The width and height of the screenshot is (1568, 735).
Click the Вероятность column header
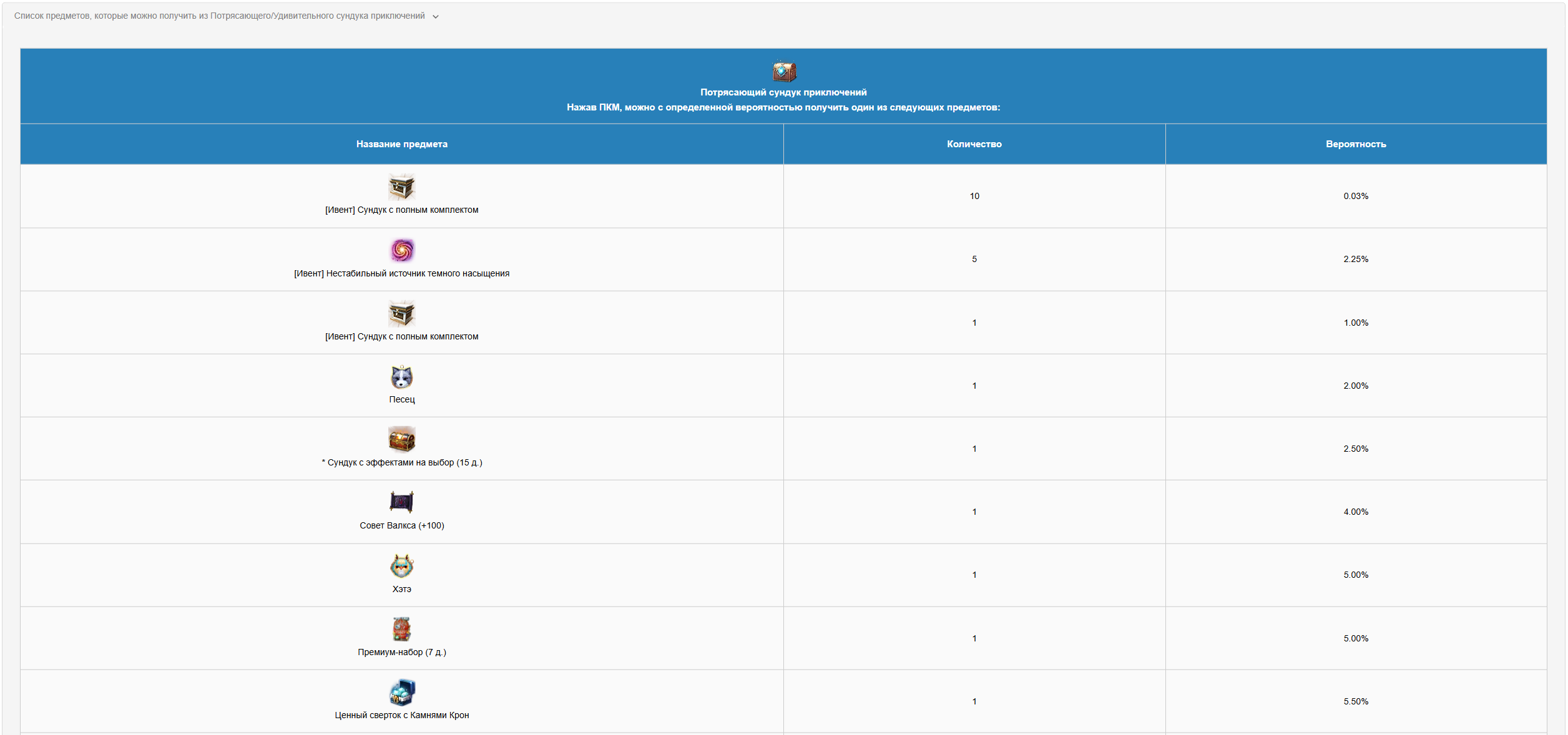[1356, 144]
